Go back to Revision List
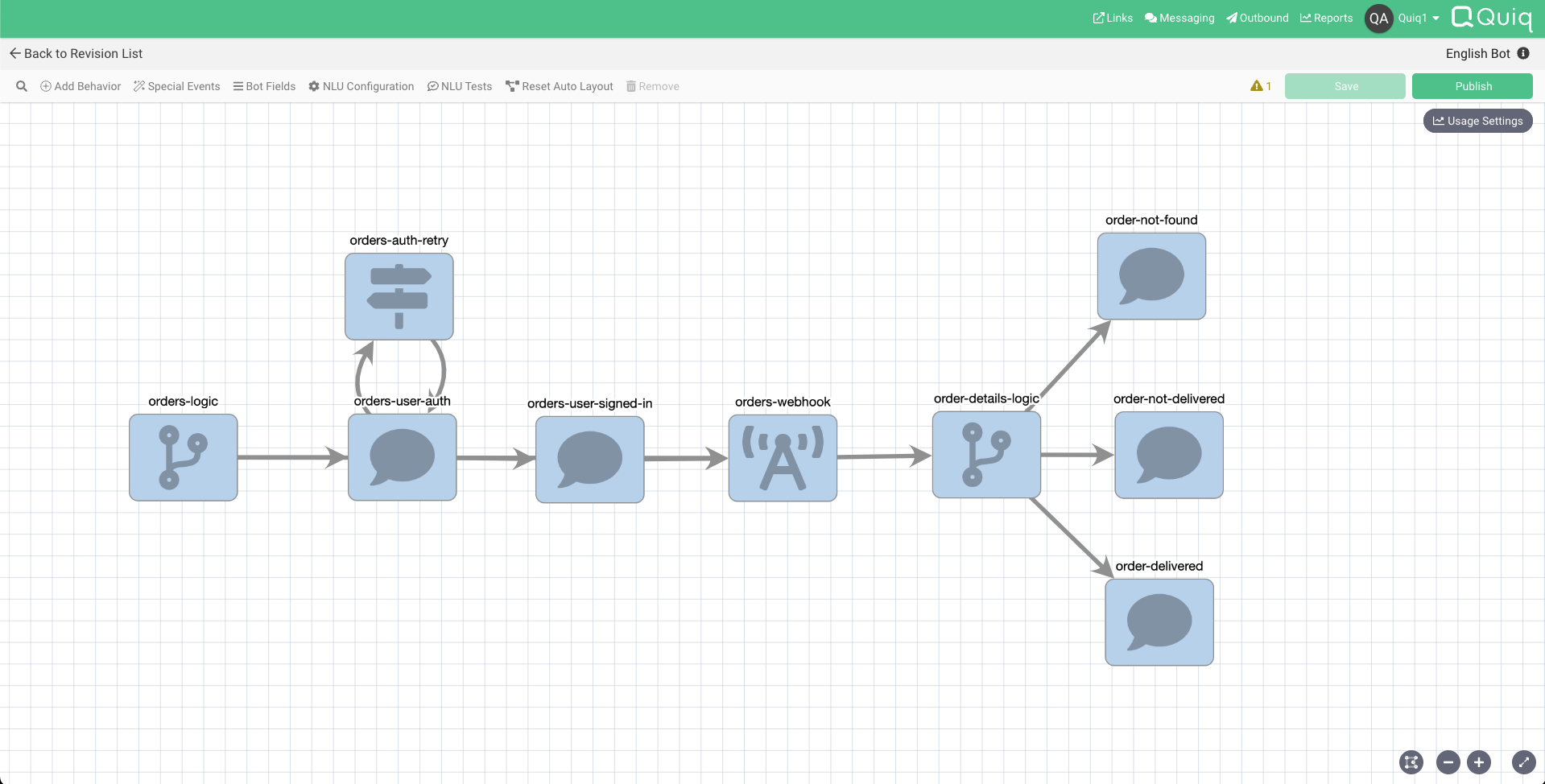 click(76, 53)
